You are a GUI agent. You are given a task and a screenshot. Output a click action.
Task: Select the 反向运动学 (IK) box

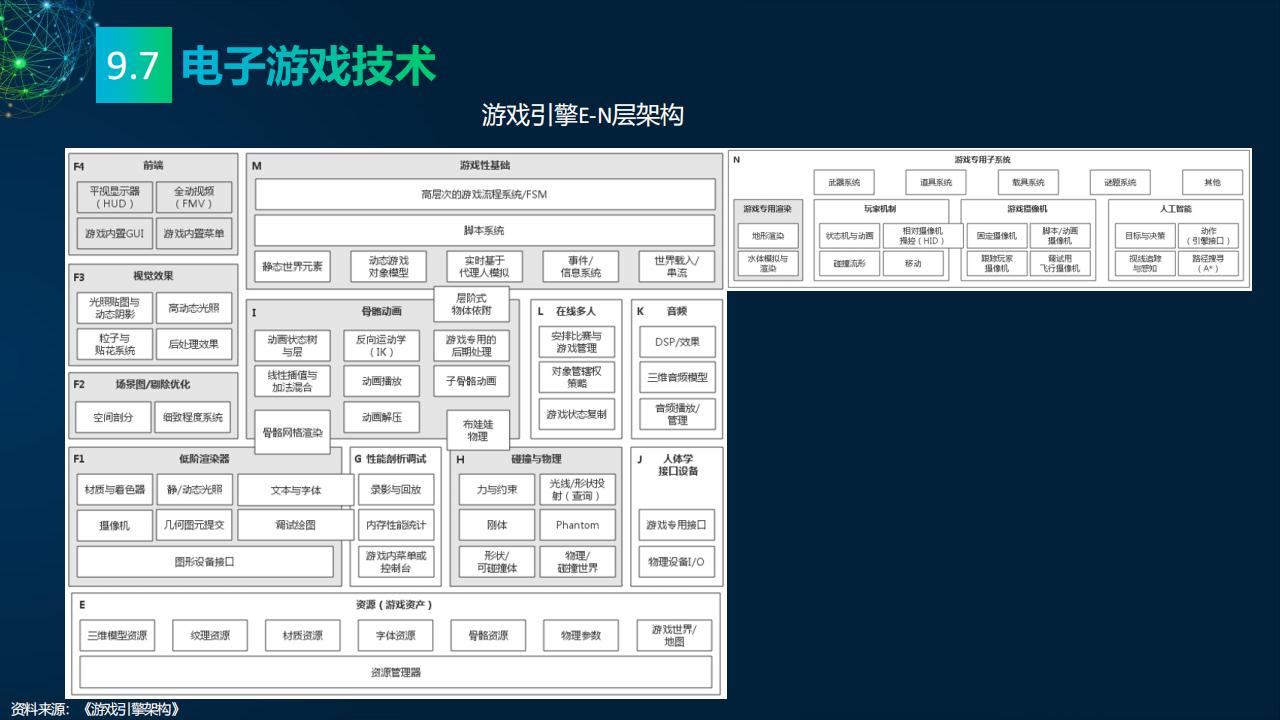click(381, 346)
